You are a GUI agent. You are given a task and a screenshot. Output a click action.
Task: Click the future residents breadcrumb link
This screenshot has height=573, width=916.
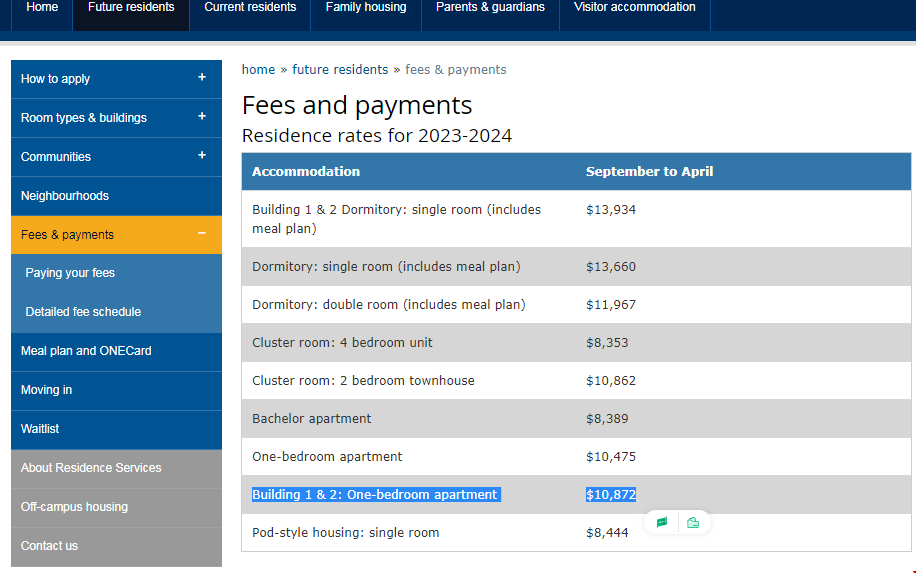point(340,70)
